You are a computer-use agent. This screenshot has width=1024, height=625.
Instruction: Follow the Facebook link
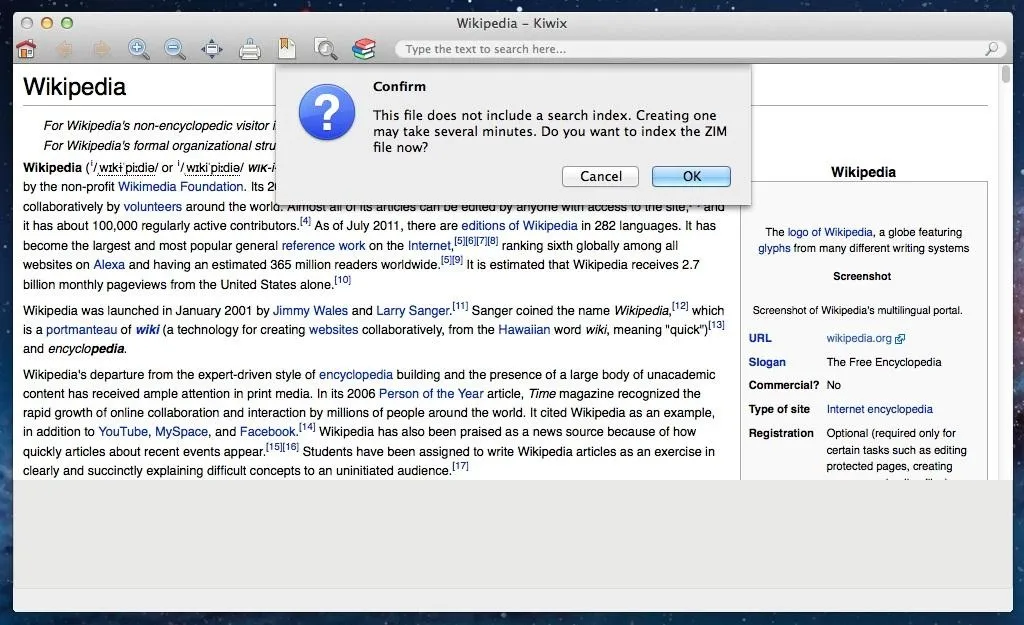[x=268, y=432]
